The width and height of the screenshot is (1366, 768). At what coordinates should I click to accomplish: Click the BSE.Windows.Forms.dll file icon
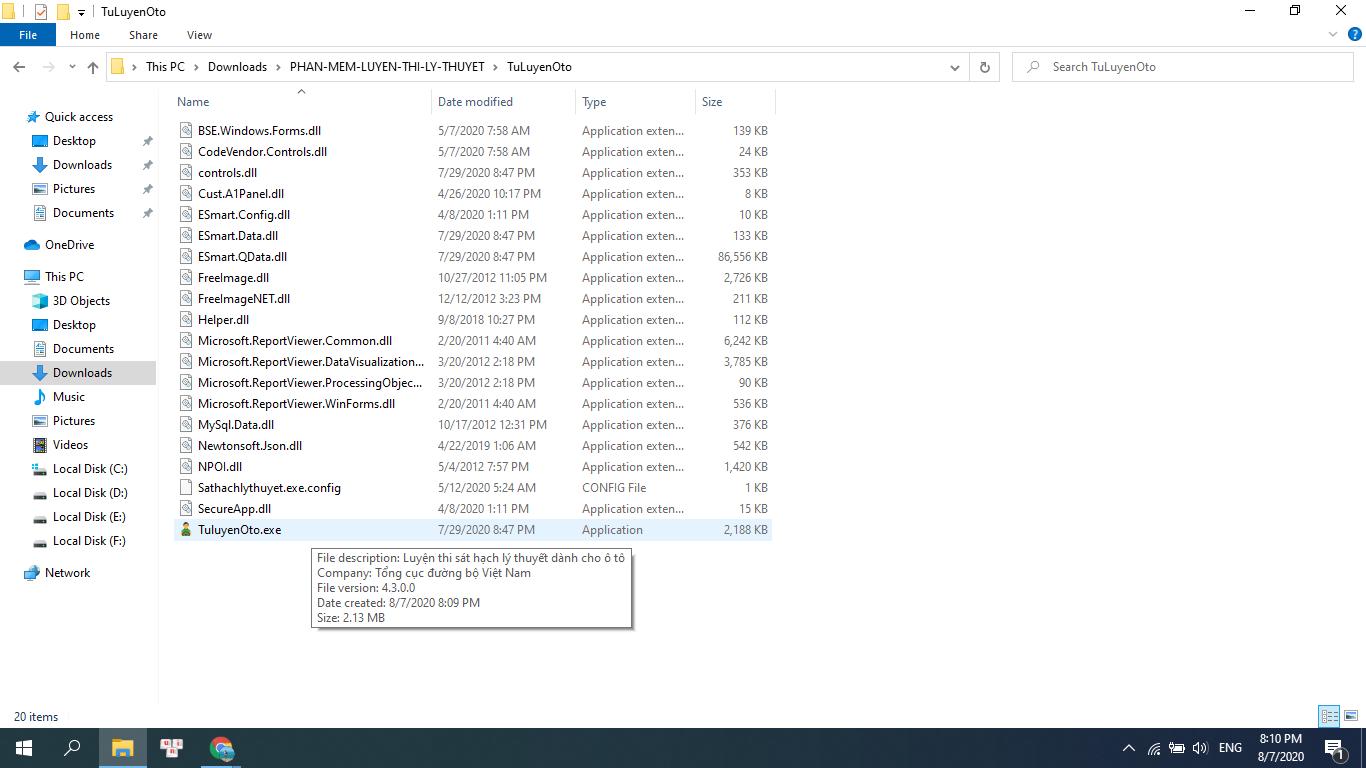pyautogui.click(x=186, y=131)
